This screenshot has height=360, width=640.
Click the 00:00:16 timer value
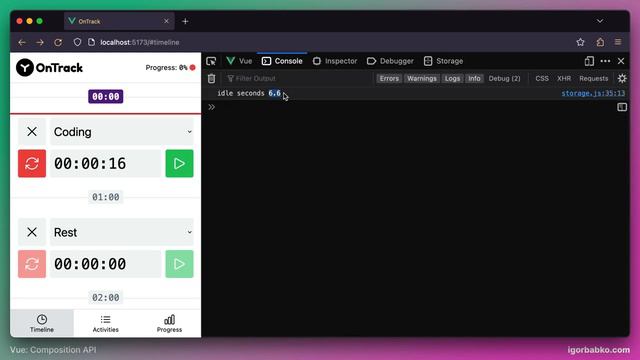(x=105, y=163)
